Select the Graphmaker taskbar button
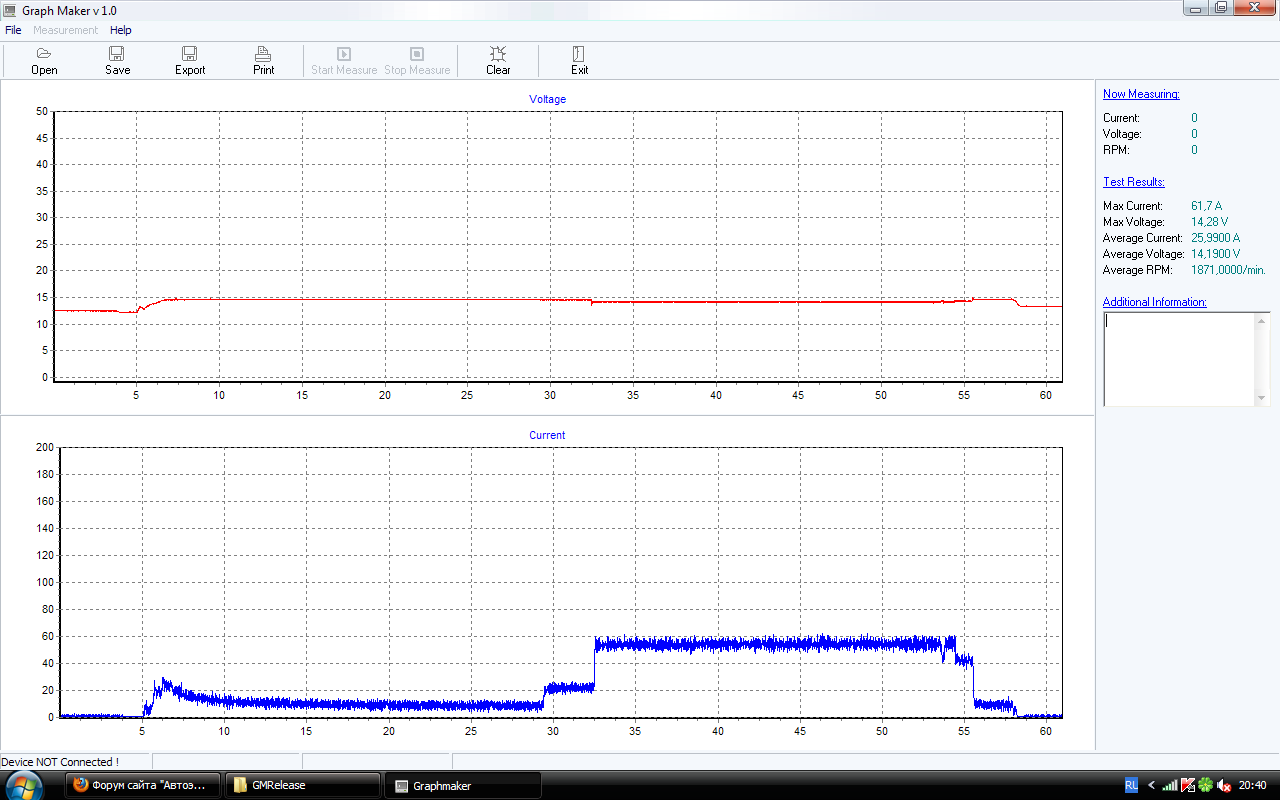 (463, 785)
